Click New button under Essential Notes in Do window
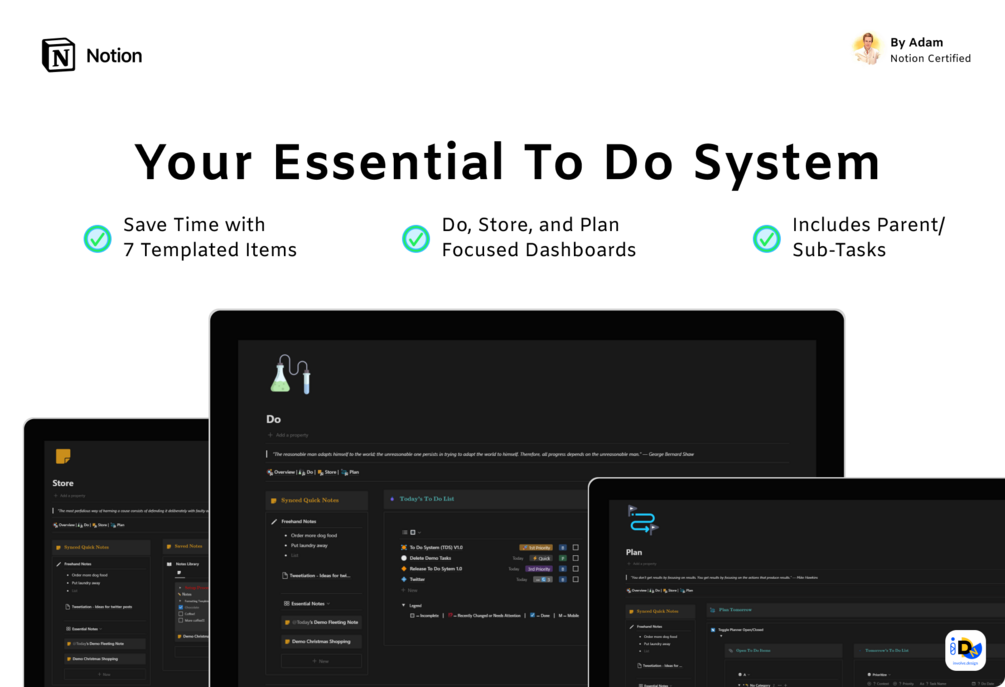1005x687 pixels. [x=321, y=661]
